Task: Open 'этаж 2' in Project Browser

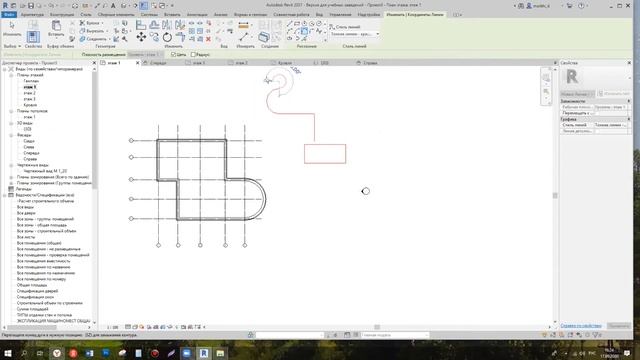Action: 29,93
